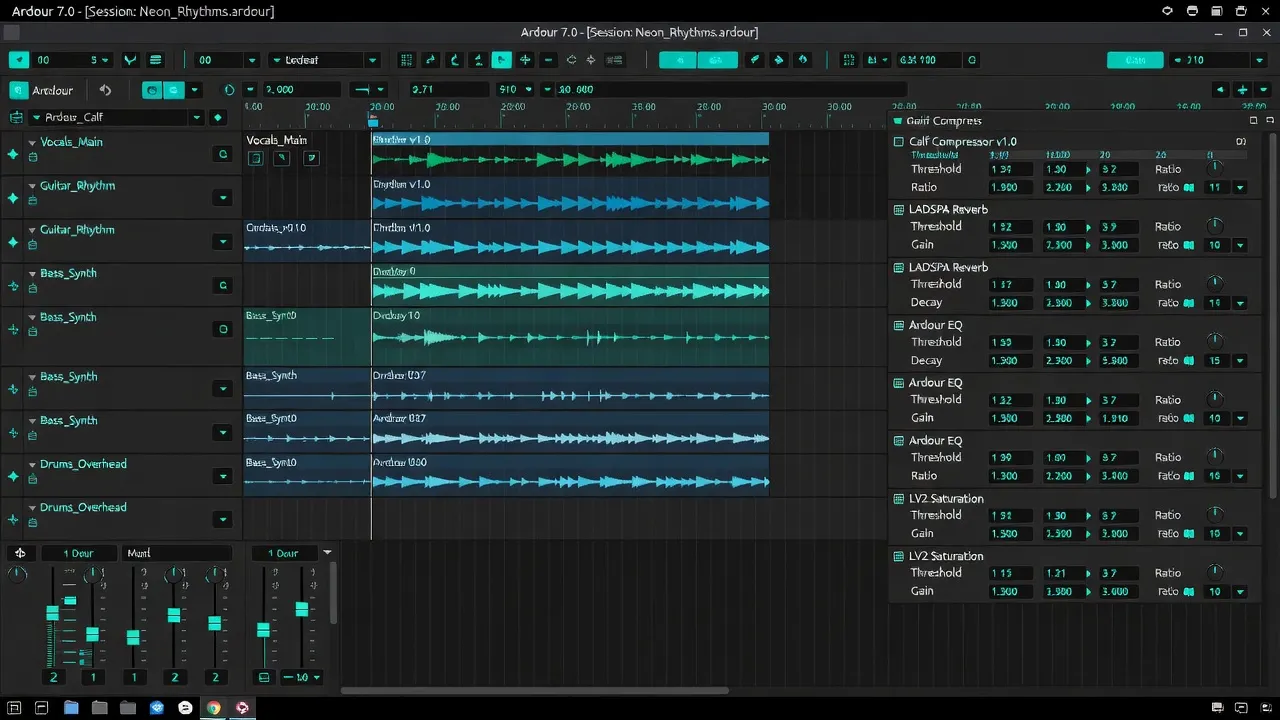Click the mixer fader above the −1.0 dropdown
Image resolution: width=1280 pixels, height=720 pixels.
tap(302, 609)
